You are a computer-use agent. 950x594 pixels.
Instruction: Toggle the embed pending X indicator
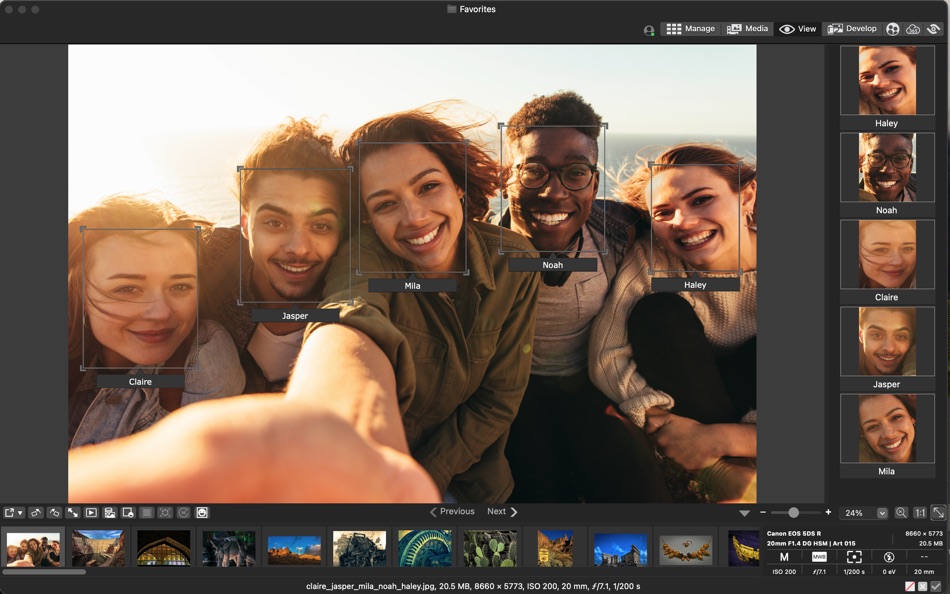(922, 587)
